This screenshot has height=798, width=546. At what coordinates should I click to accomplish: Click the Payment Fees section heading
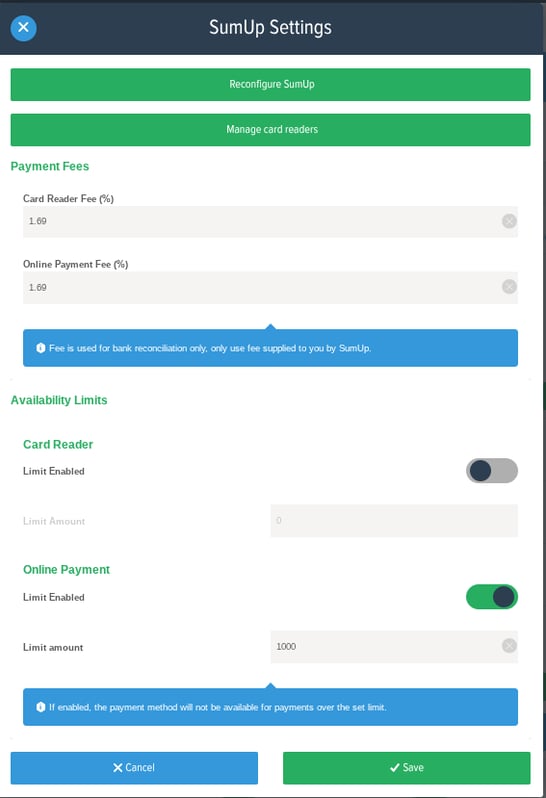click(50, 166)
